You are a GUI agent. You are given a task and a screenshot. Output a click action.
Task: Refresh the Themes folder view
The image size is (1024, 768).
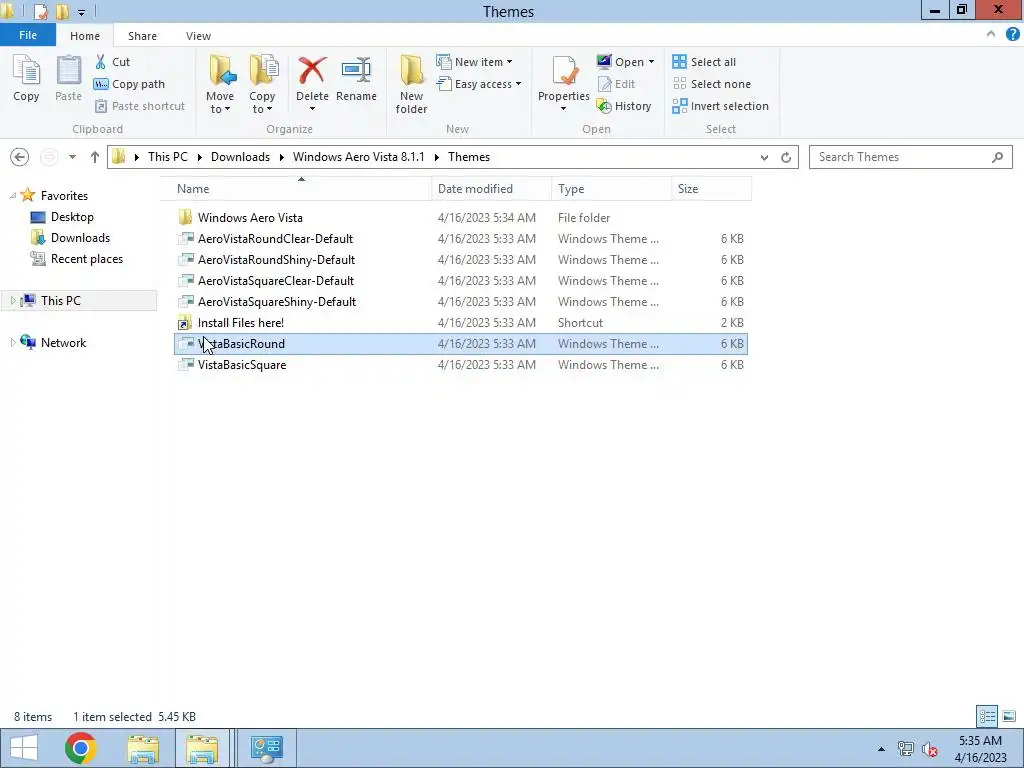pos(786,157)
